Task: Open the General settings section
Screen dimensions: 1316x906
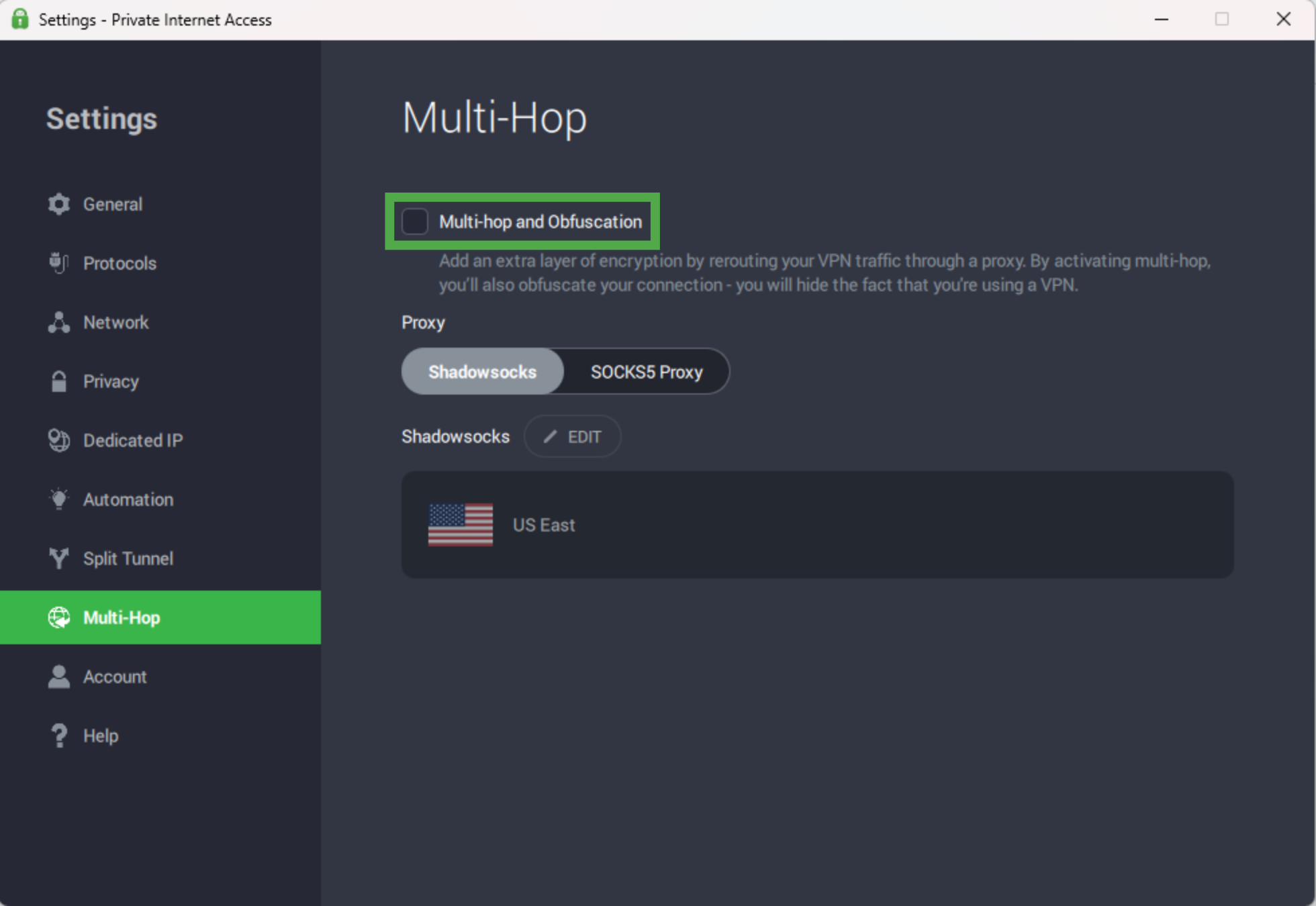Action: pos(160,204)
